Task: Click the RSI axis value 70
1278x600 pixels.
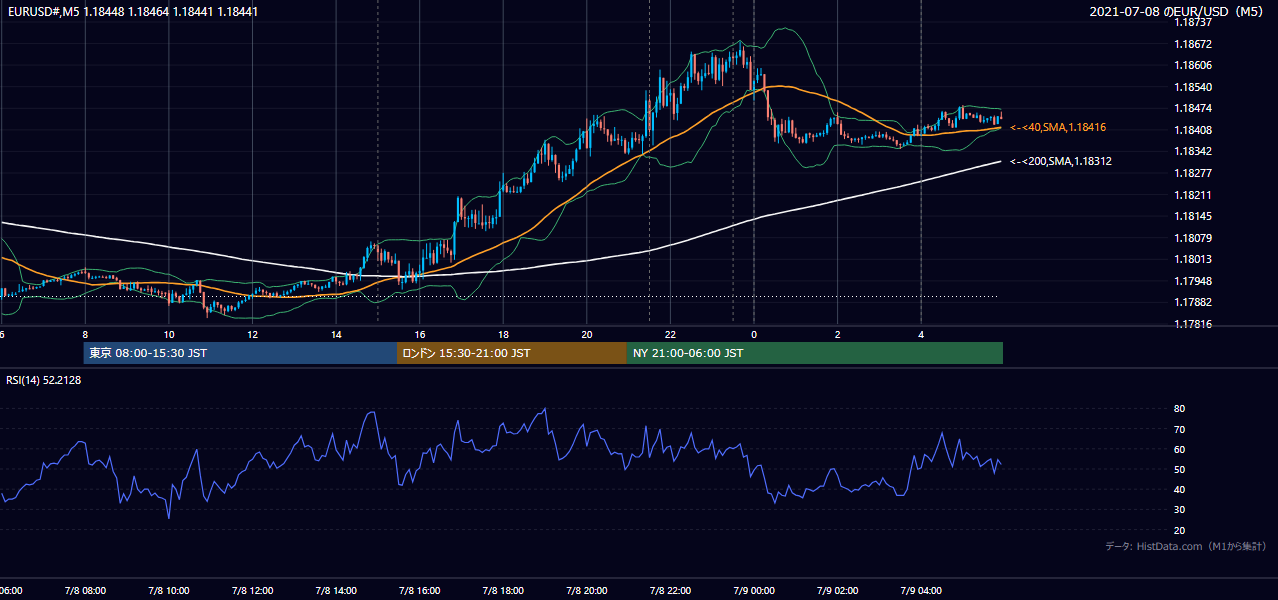Action: pos(1180,429)
